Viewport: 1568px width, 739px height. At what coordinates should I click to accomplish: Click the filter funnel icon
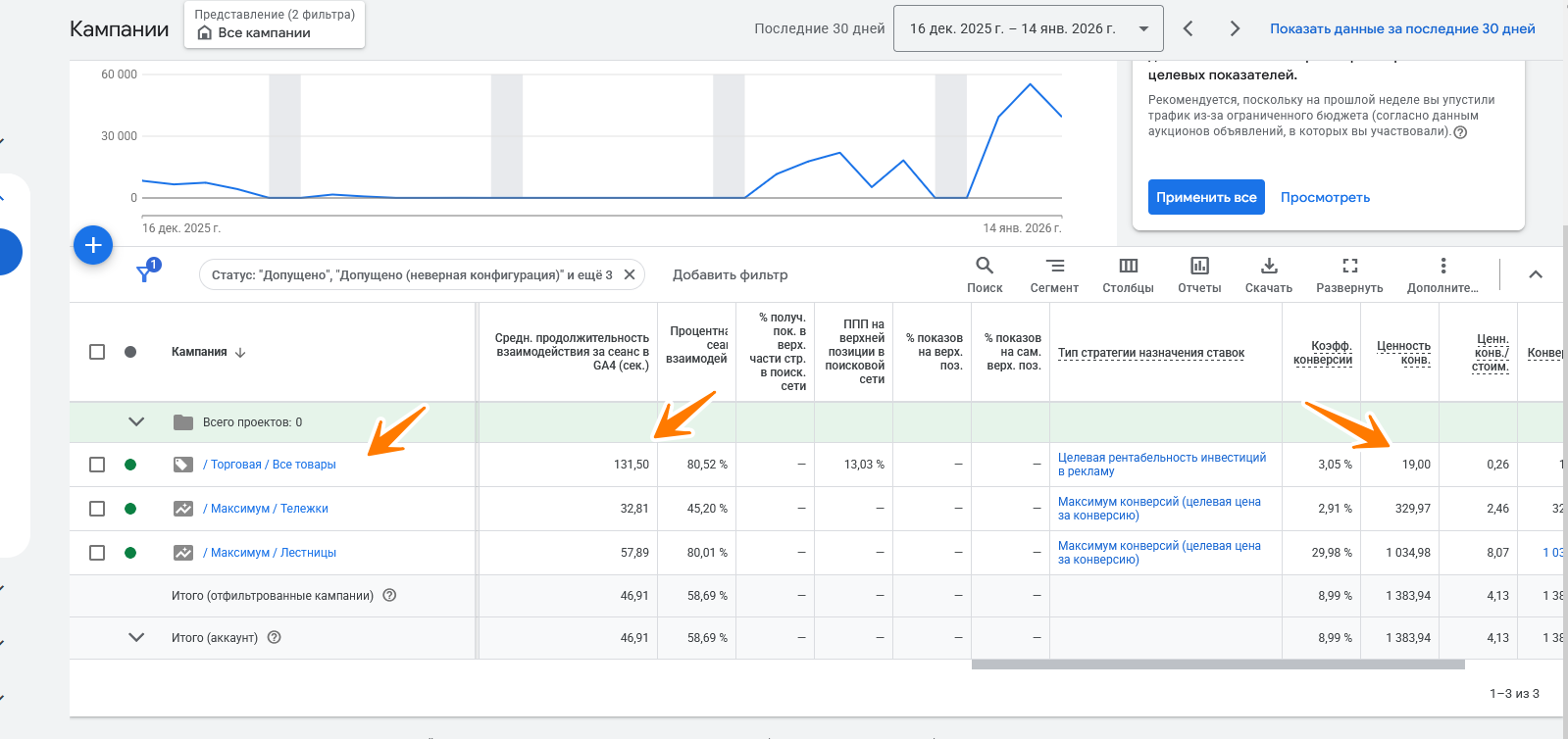point(145,273)
